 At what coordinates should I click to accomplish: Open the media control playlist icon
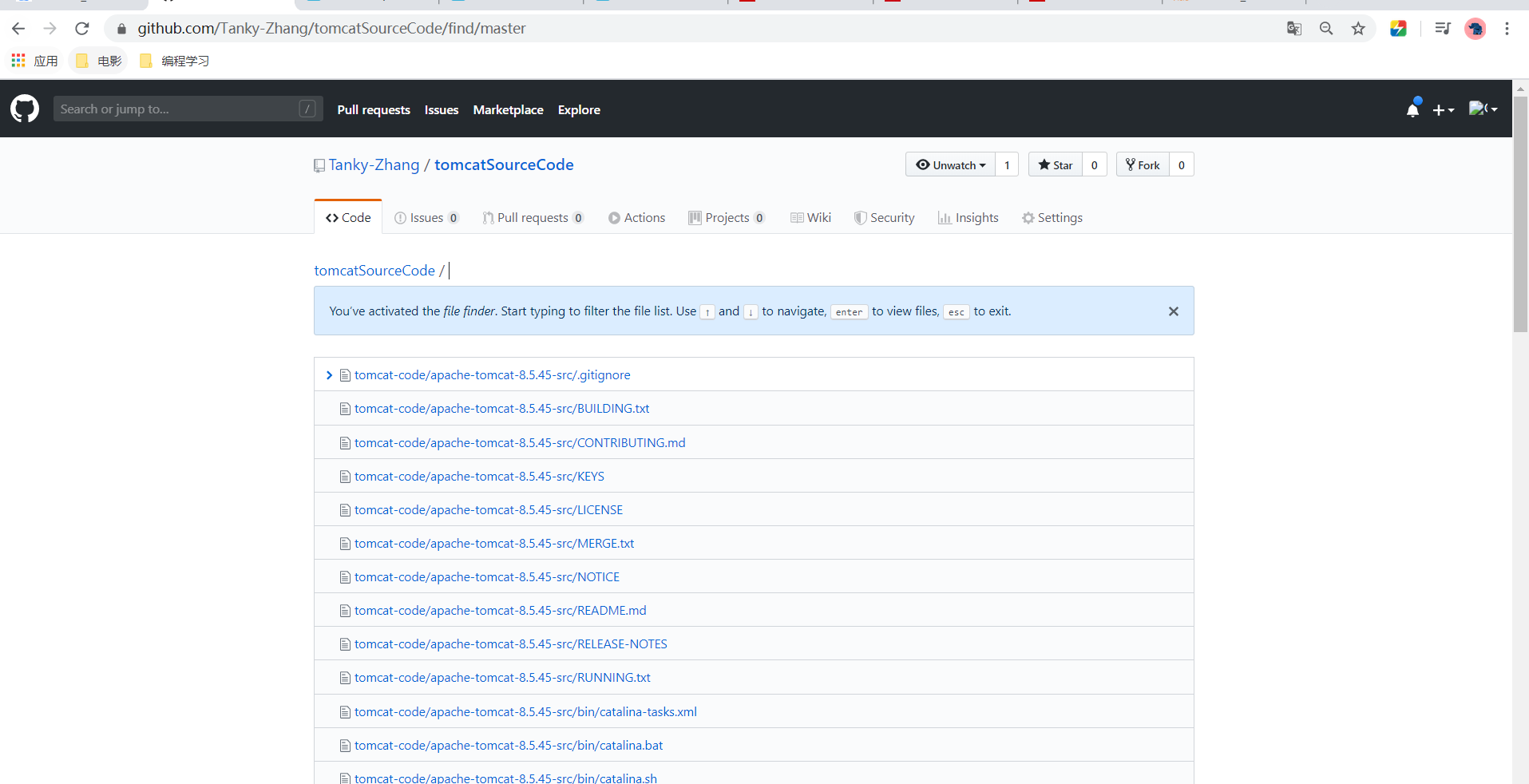tap(1443, 29)
